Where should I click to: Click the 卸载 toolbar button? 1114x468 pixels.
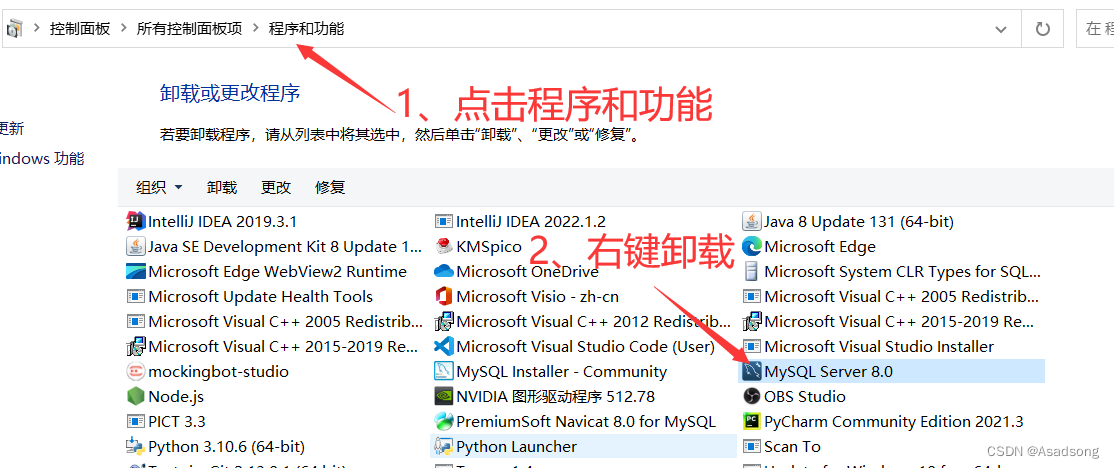tap(222, 187)
